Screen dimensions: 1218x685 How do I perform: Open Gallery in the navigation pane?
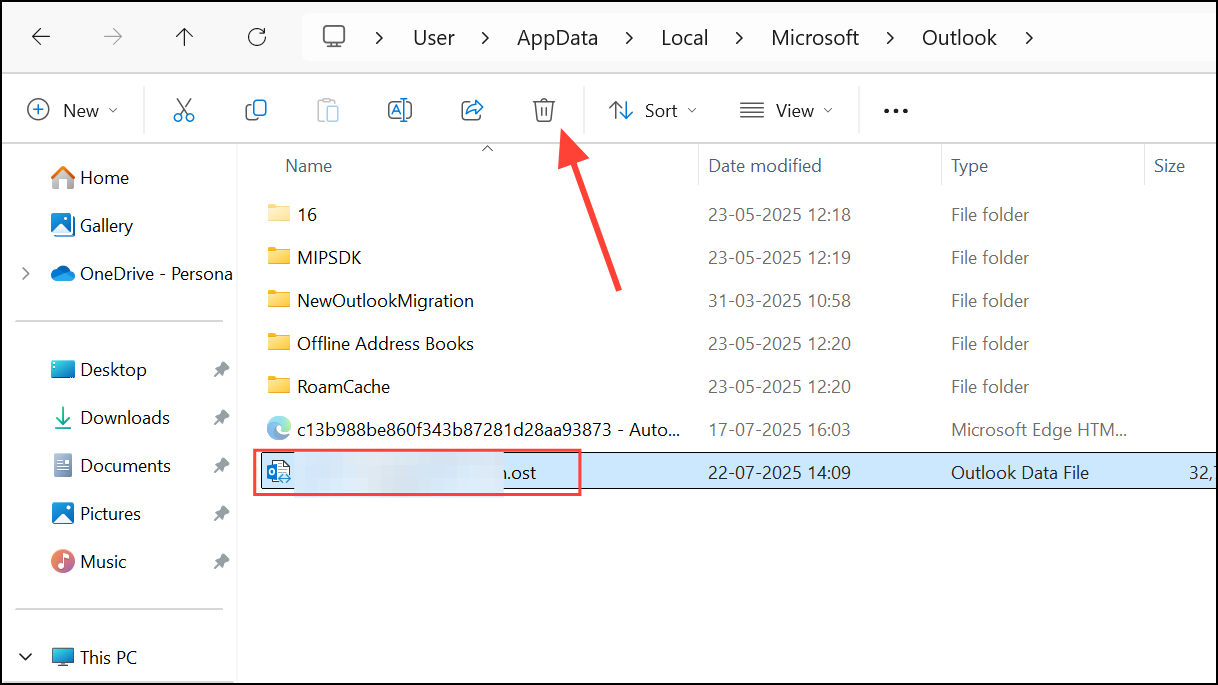(106, 226)
